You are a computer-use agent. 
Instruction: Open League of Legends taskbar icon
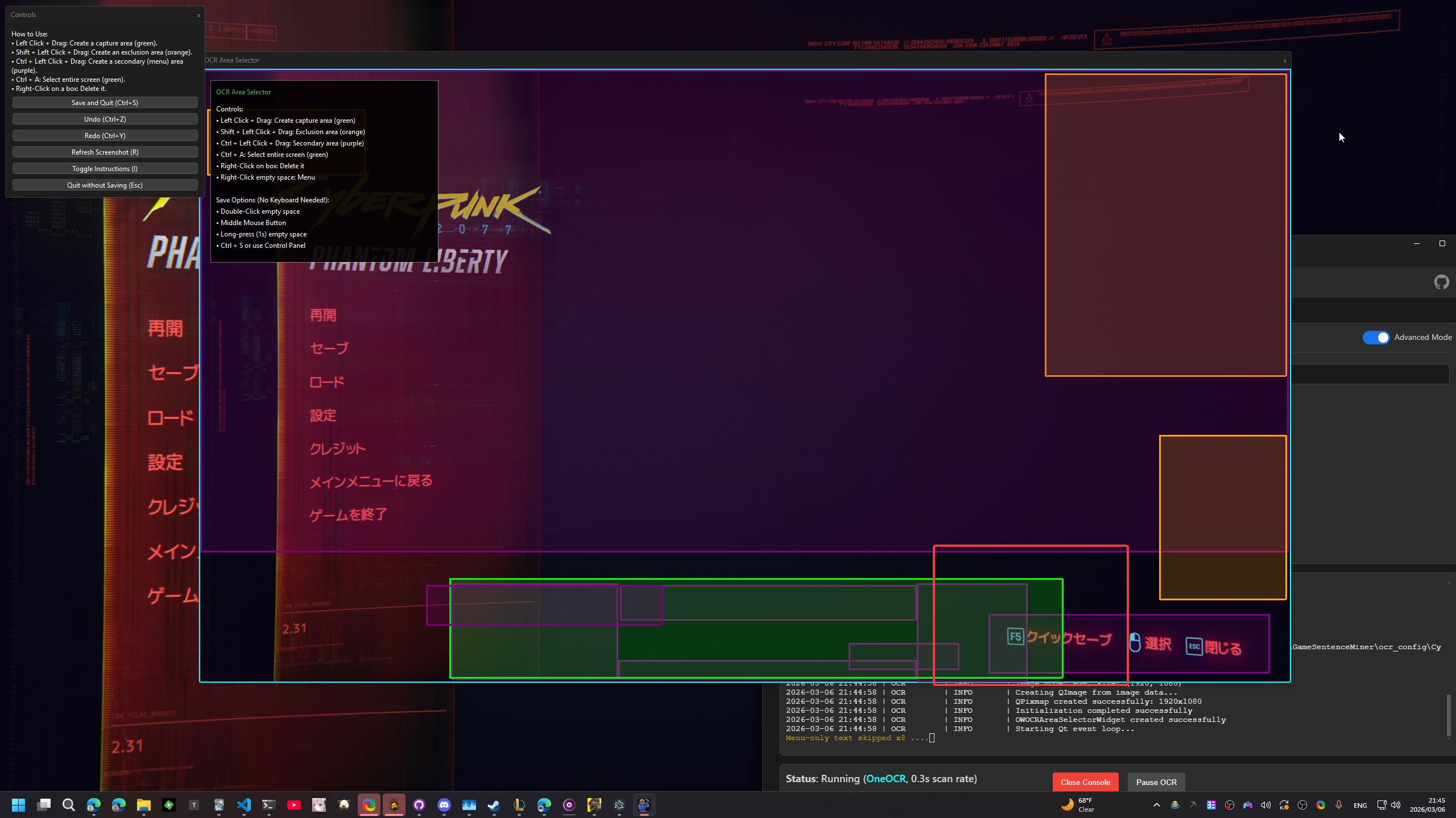[519, 804]
